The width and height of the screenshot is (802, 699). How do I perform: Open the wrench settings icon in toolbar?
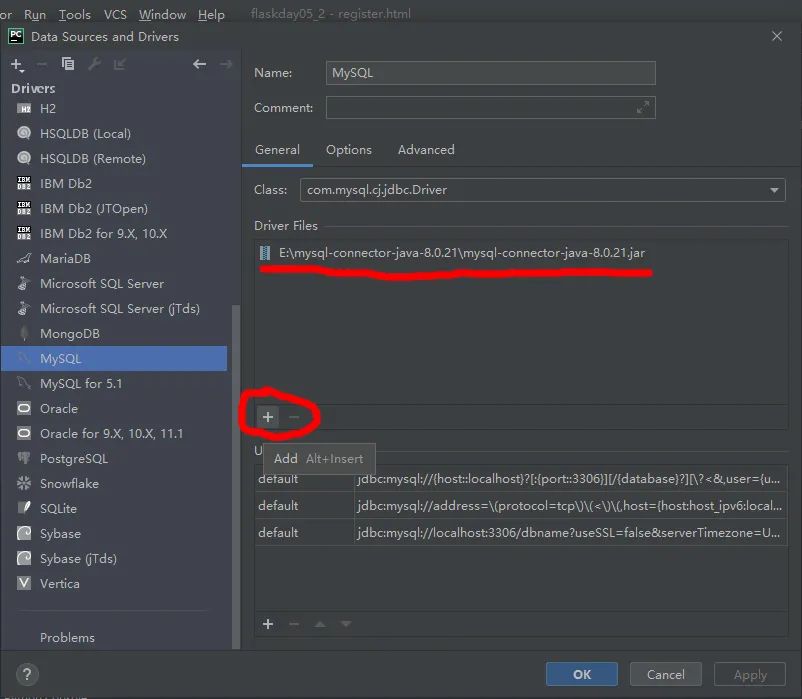[x=94, y=64]
